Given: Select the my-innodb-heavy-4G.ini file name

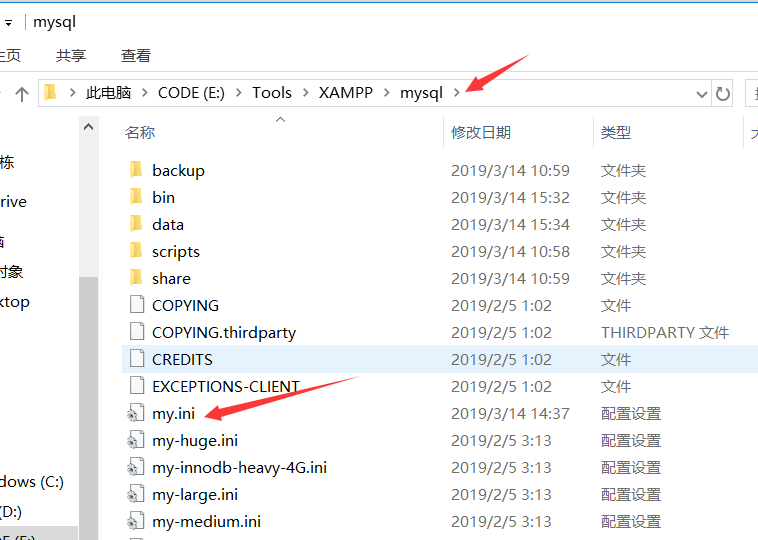Looking at the screenshot, I should (x=239, y=468).
